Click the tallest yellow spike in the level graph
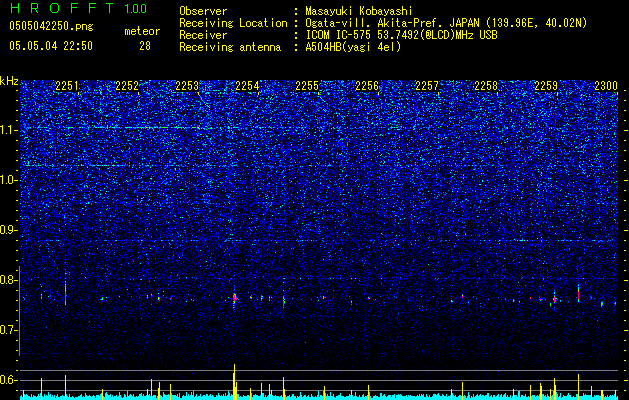 pos(234,381)
